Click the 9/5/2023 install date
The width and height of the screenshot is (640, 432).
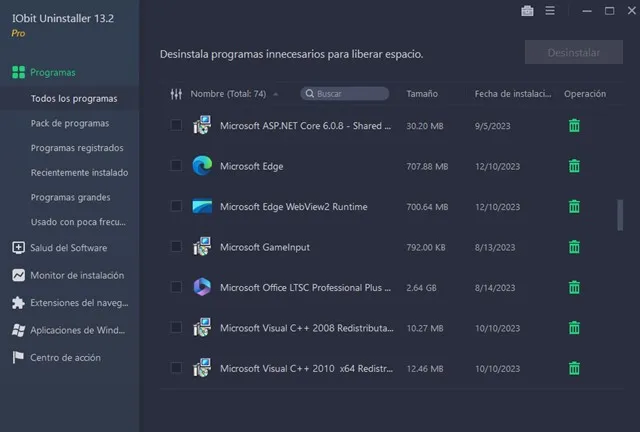coord(492,126)
